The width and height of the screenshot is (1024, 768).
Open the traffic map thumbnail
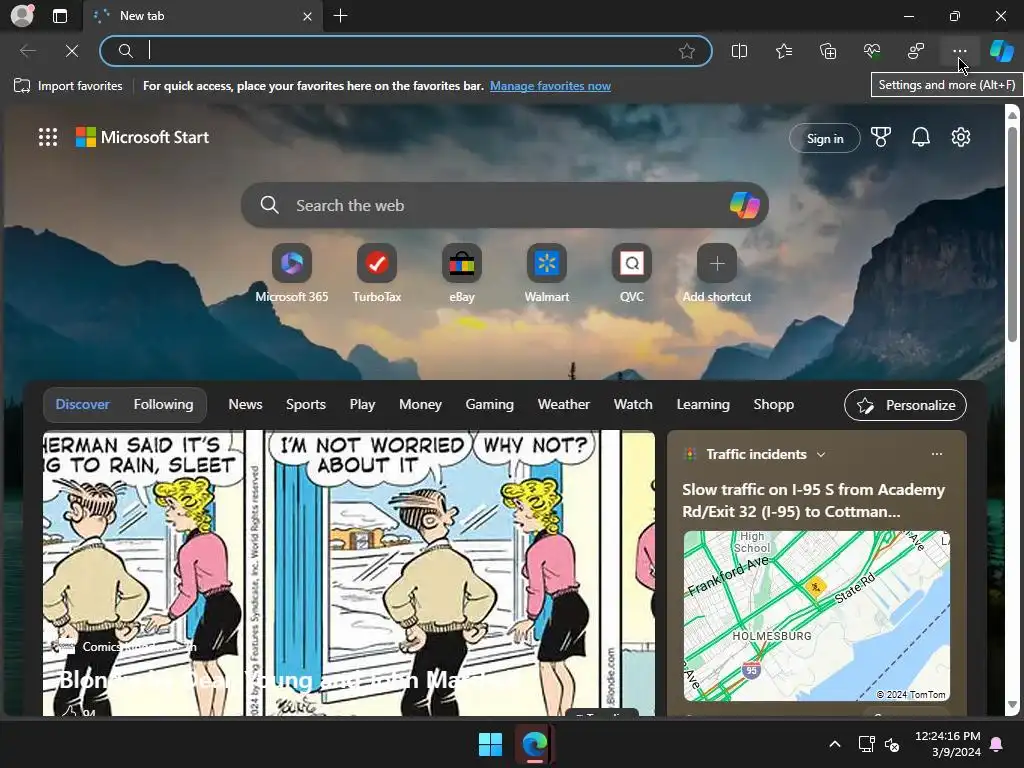[x=816, y=616]
